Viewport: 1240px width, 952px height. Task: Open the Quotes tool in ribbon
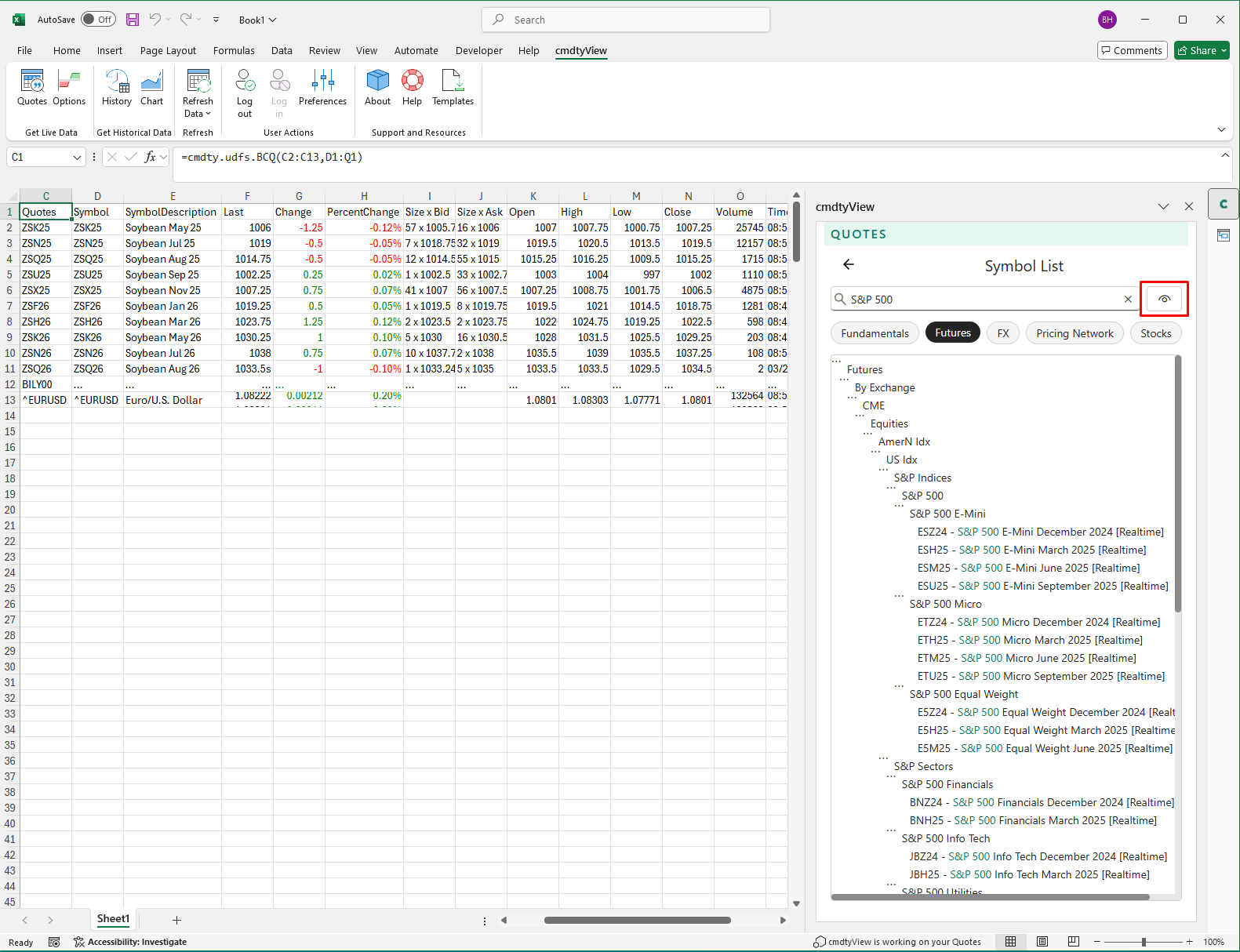click(32, 88)
